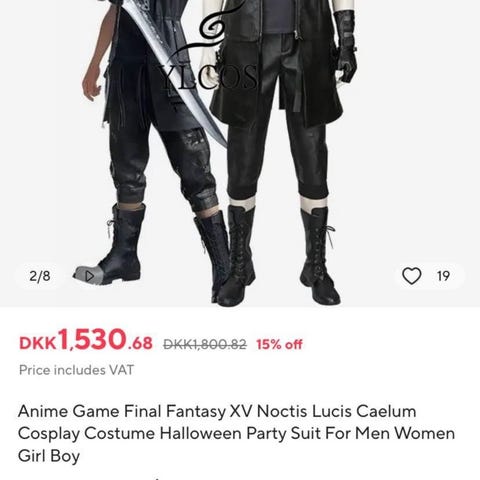Tap the play video triangle icon
The height and width of the screenshot is (480, 480).
89,276
